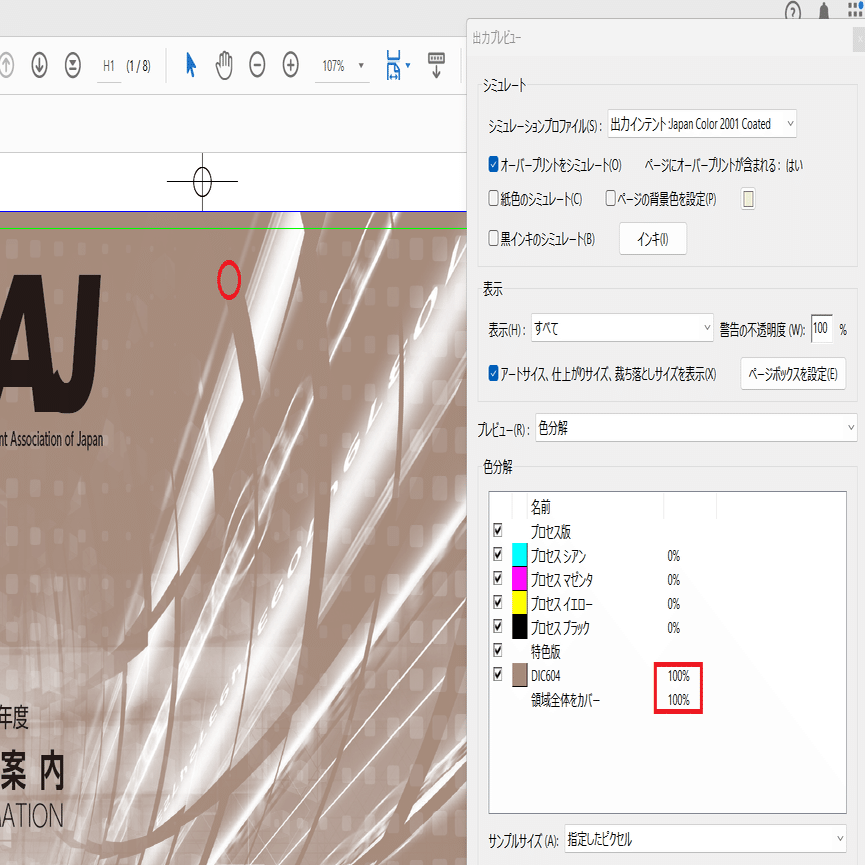The image size is (865, 865).
Task: Zoom out with the minus icon
Action: 257,65
